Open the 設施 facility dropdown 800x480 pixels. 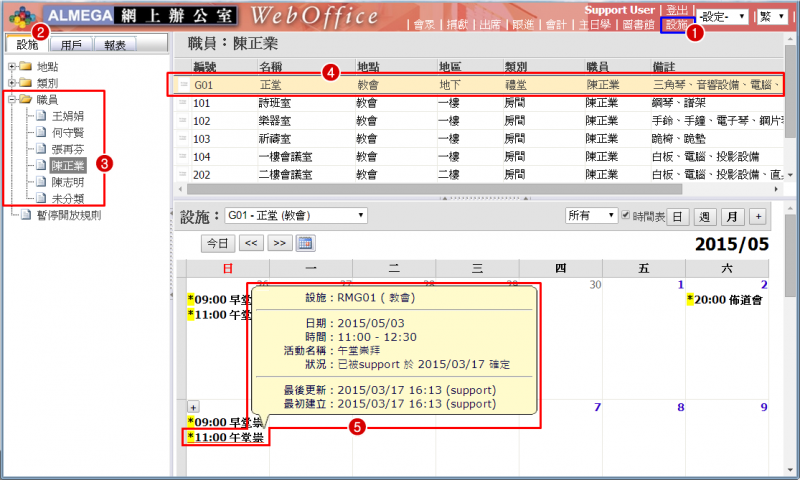click(295, 216)
